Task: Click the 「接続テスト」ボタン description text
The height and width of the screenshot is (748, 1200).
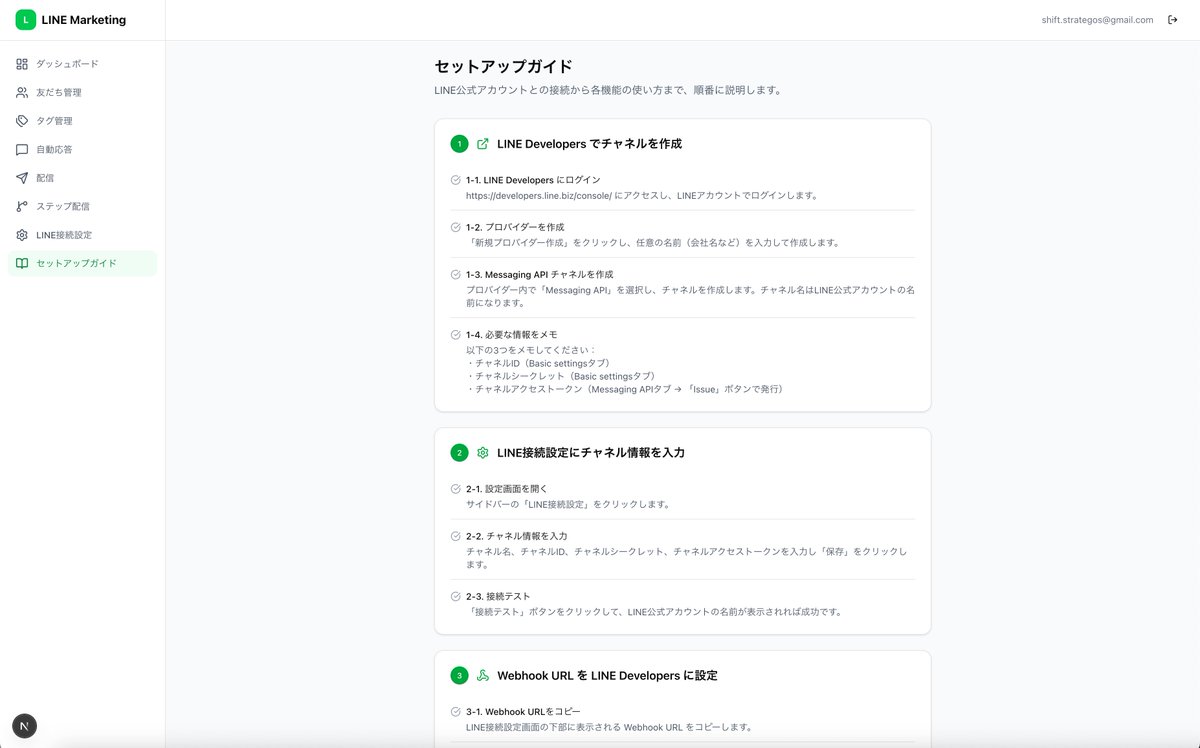Action: [654, 612]
